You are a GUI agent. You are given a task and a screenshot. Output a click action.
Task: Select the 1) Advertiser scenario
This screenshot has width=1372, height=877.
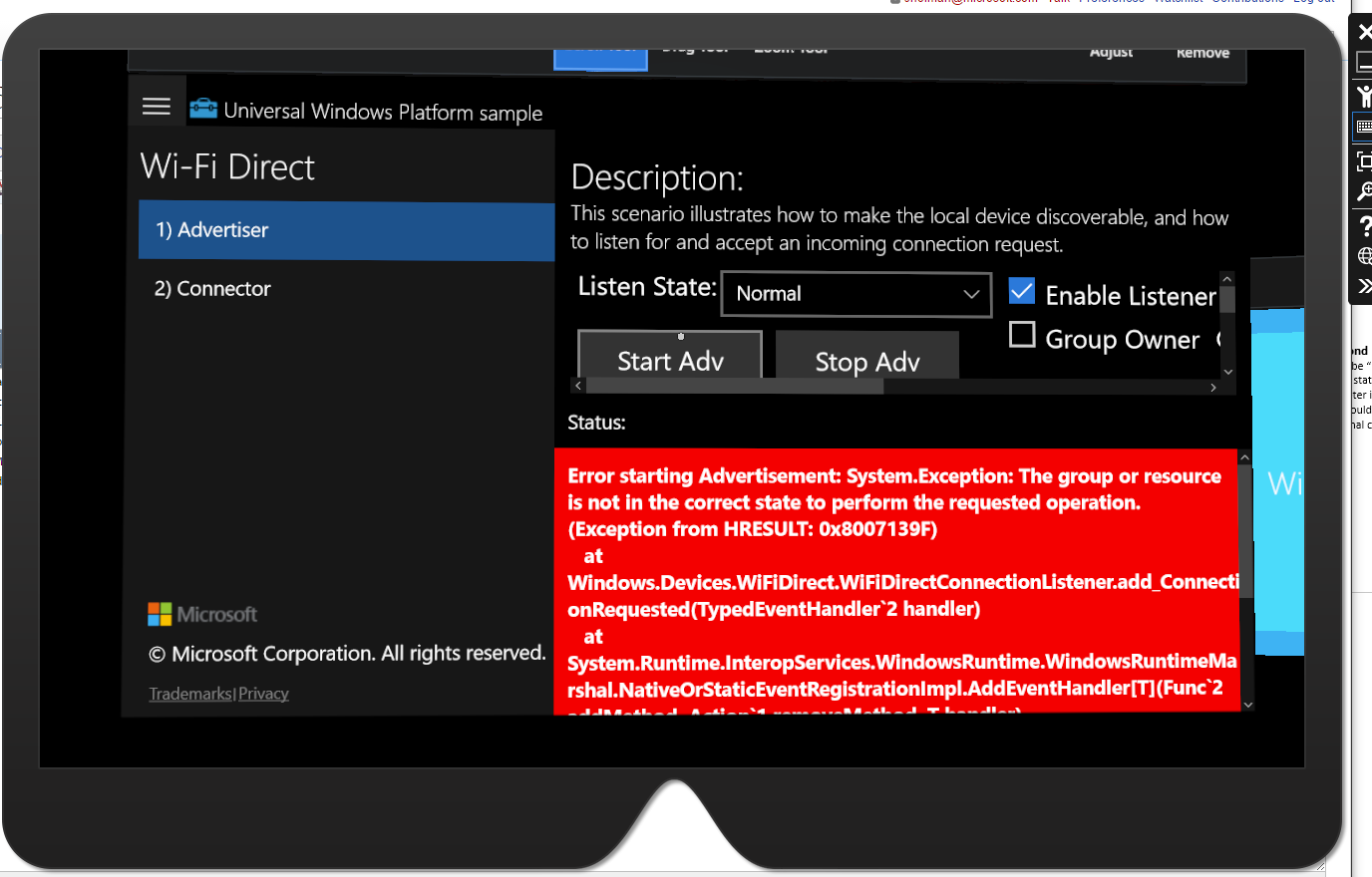(x=346, y=230)
